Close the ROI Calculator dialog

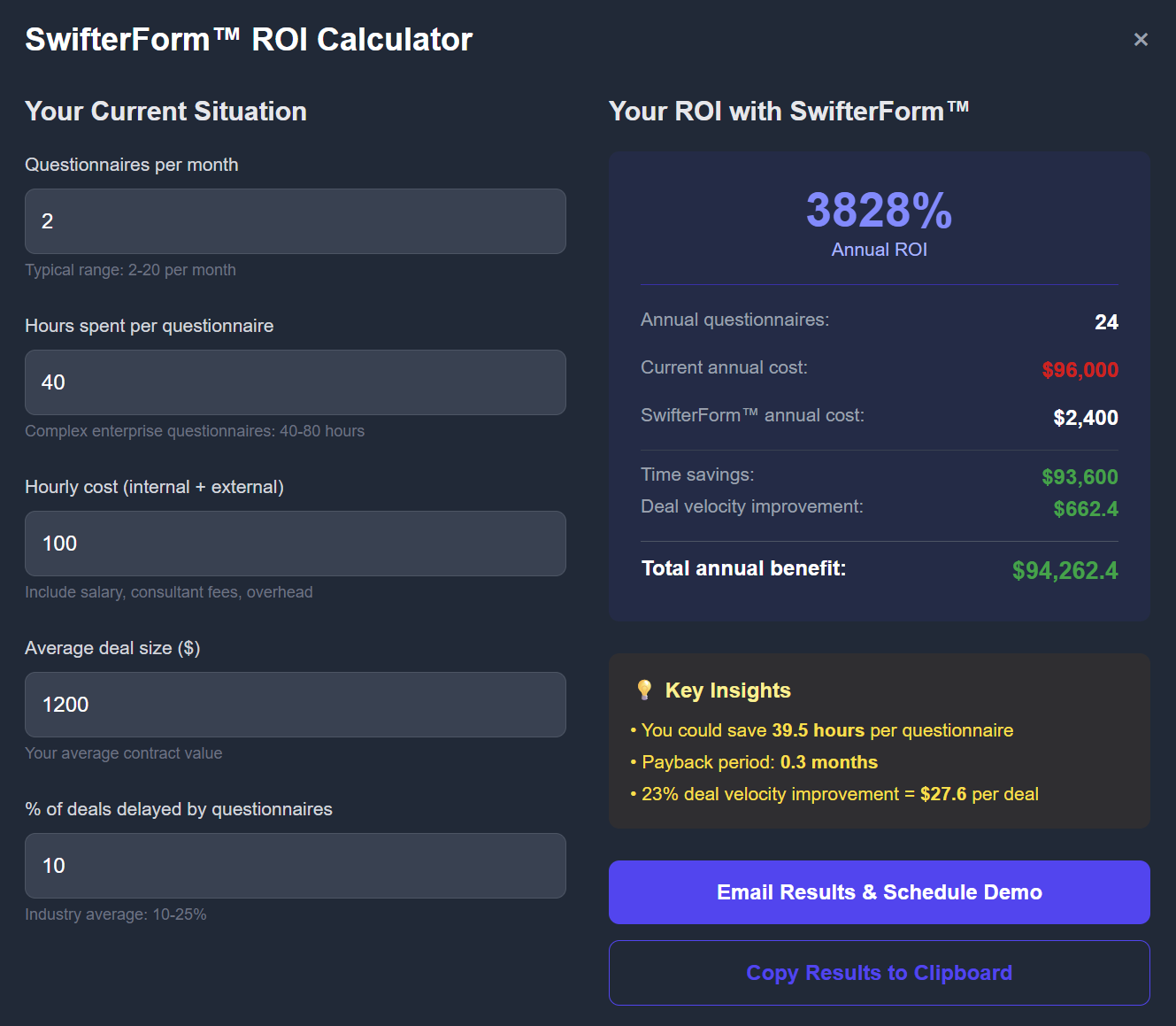click(1141, 40)
